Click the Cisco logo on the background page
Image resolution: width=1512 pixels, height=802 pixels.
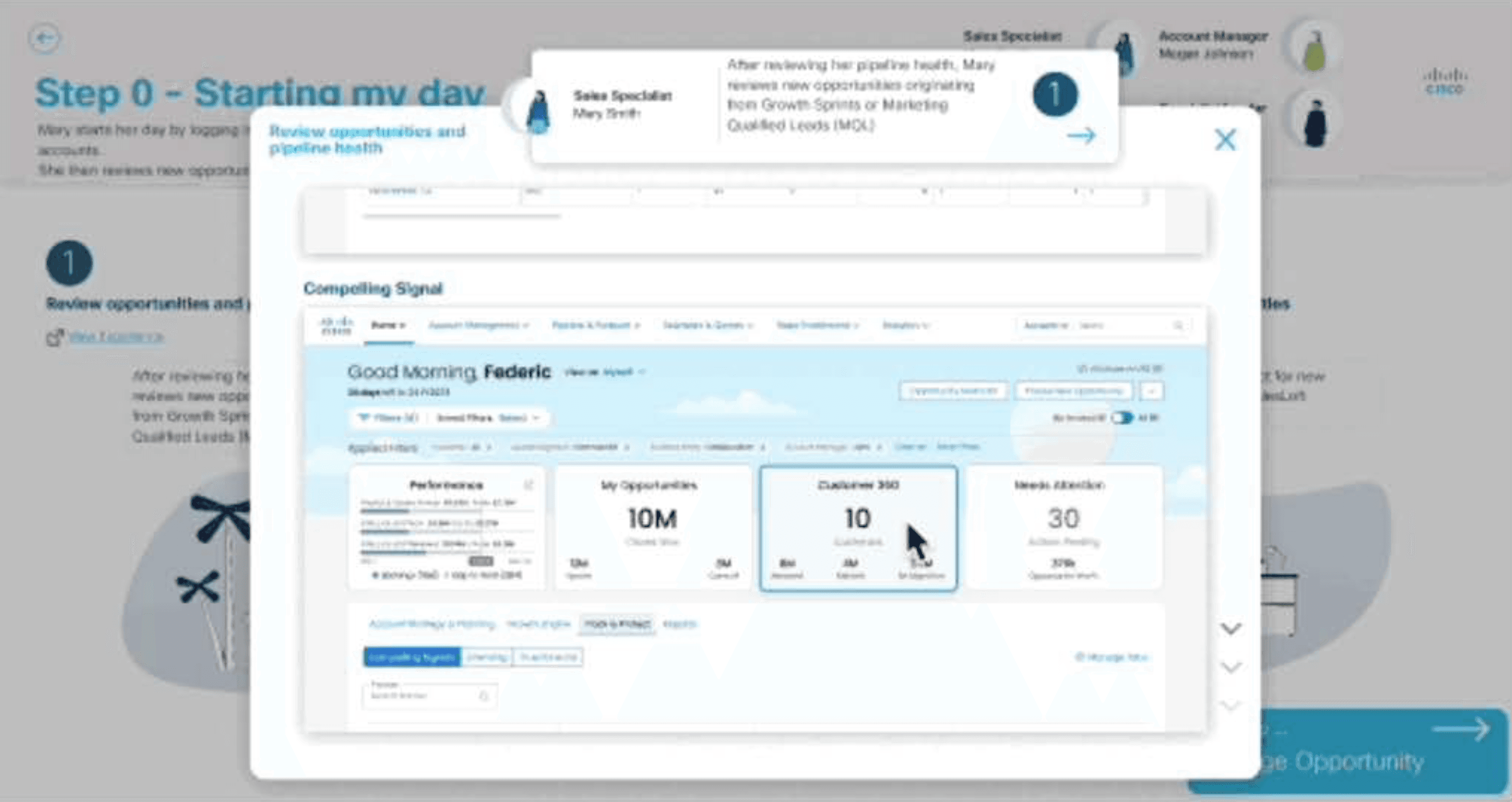coord(1445,82)
